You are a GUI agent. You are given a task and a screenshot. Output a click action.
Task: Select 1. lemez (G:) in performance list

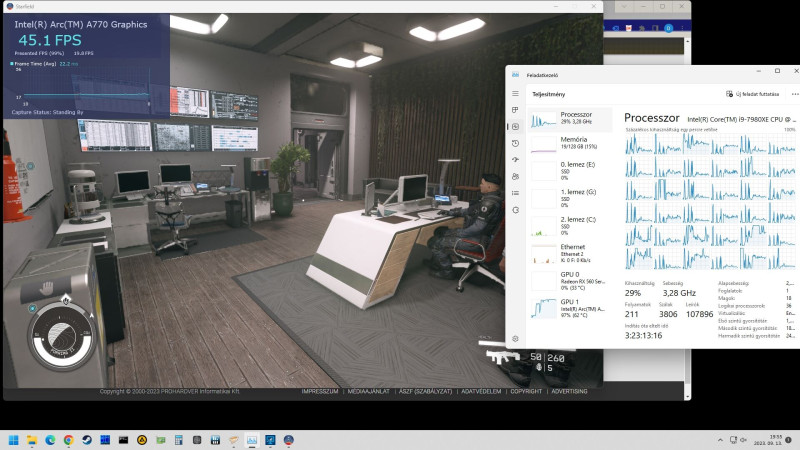click(x=570, y=198)
